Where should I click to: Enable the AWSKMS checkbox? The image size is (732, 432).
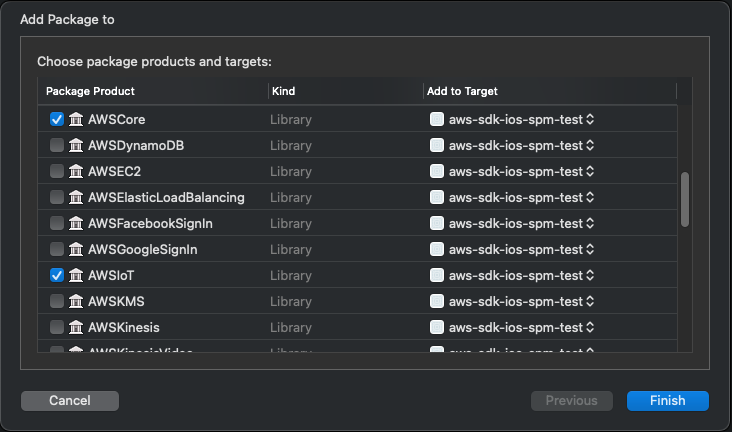pos(57,301)
